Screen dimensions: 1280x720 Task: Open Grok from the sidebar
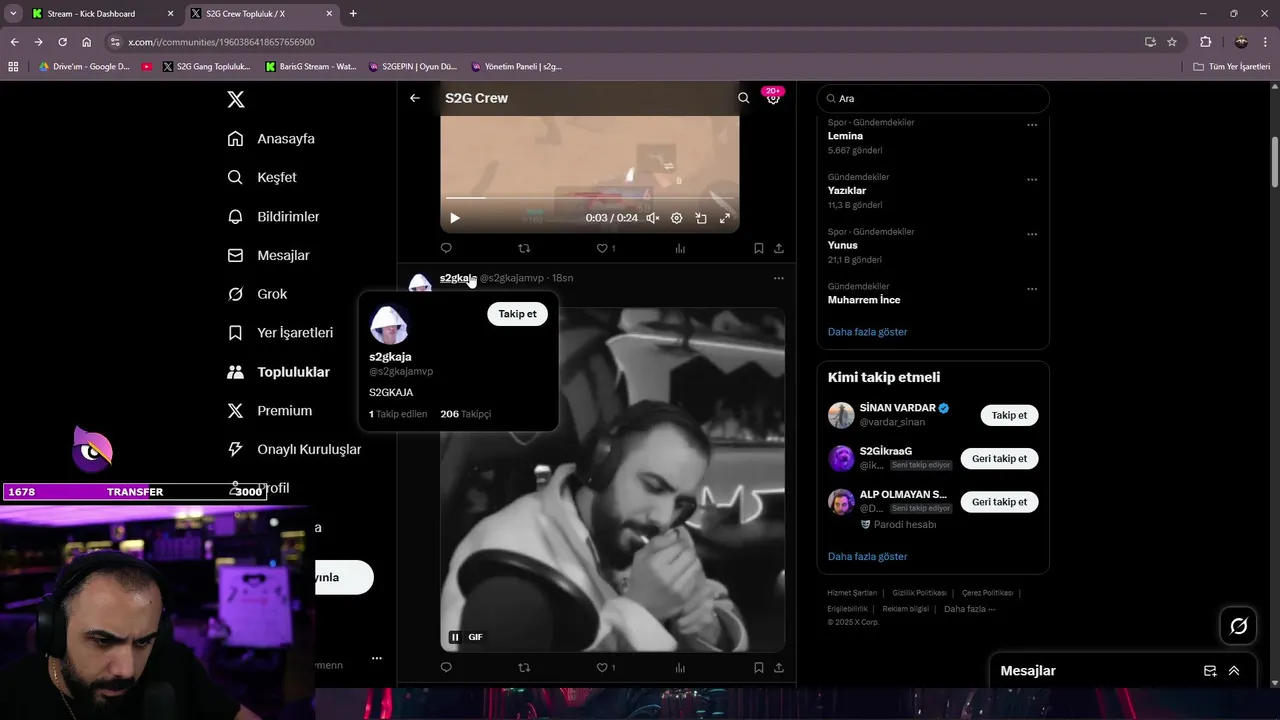point(257,294)
